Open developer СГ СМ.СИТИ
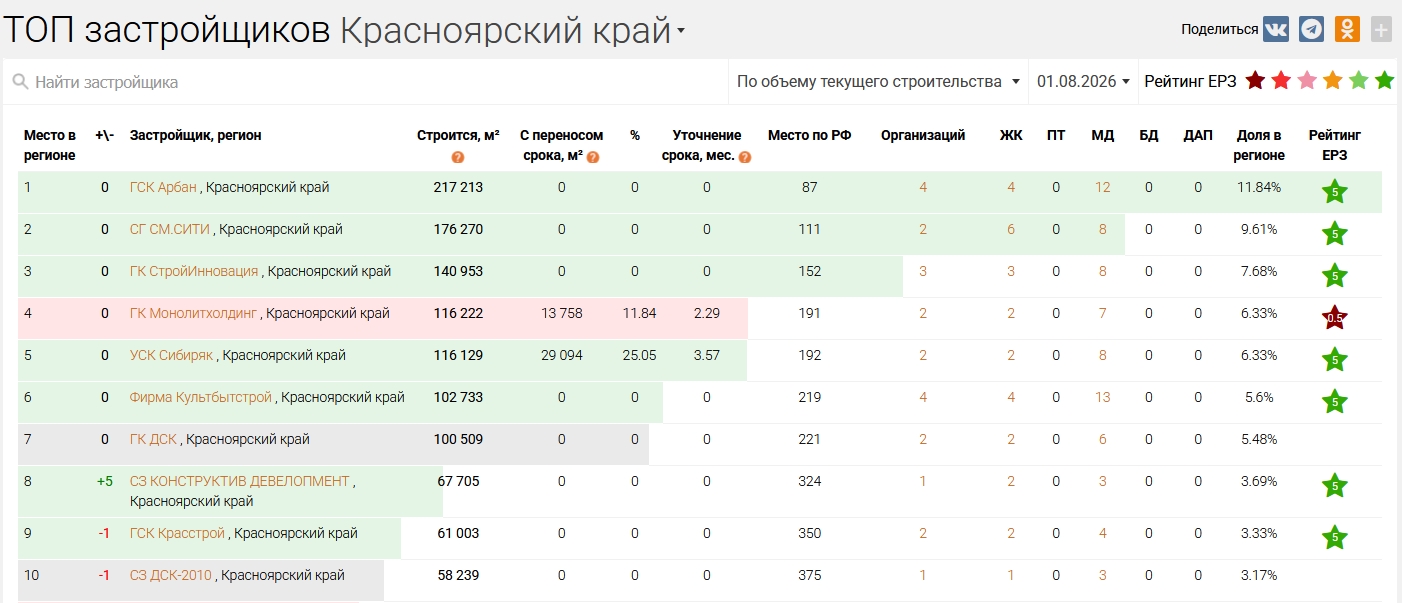The width and height of the screenshot is (1402, 603). point(170,229)
